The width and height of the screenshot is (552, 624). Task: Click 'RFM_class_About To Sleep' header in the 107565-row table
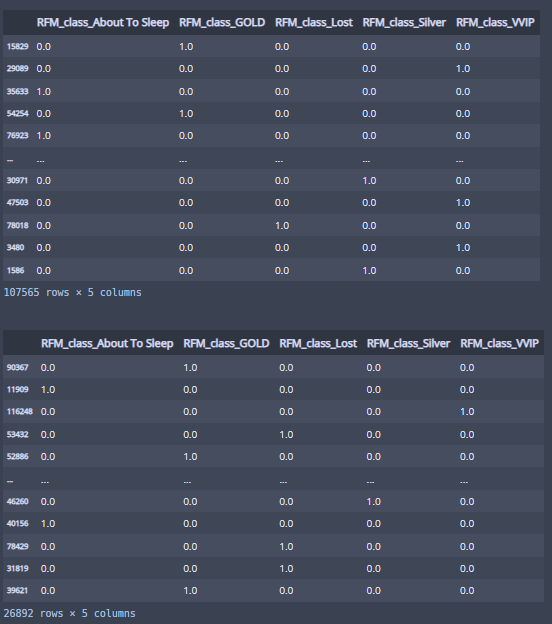(103, 23)
